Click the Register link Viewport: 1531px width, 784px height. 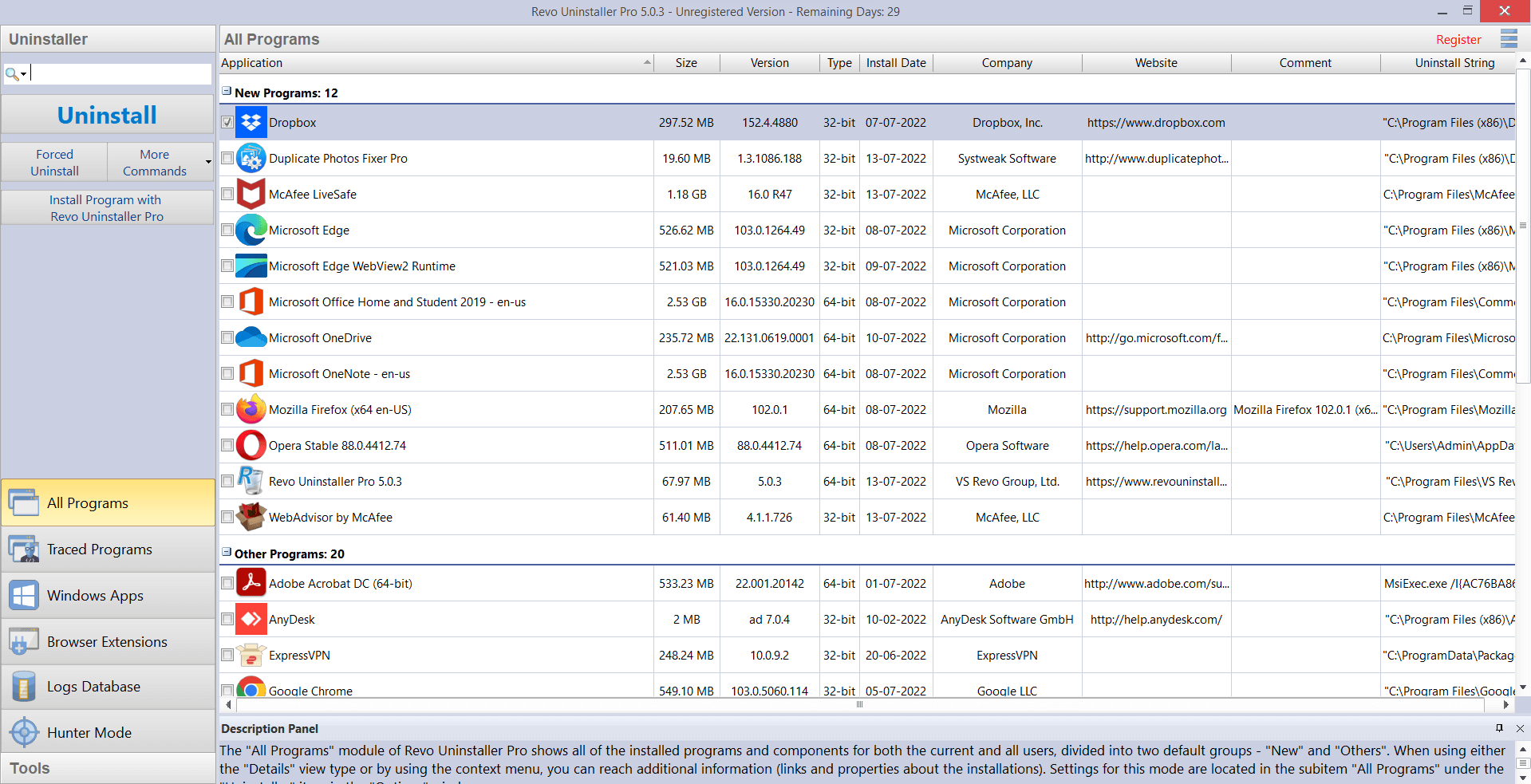[1458, 40]
